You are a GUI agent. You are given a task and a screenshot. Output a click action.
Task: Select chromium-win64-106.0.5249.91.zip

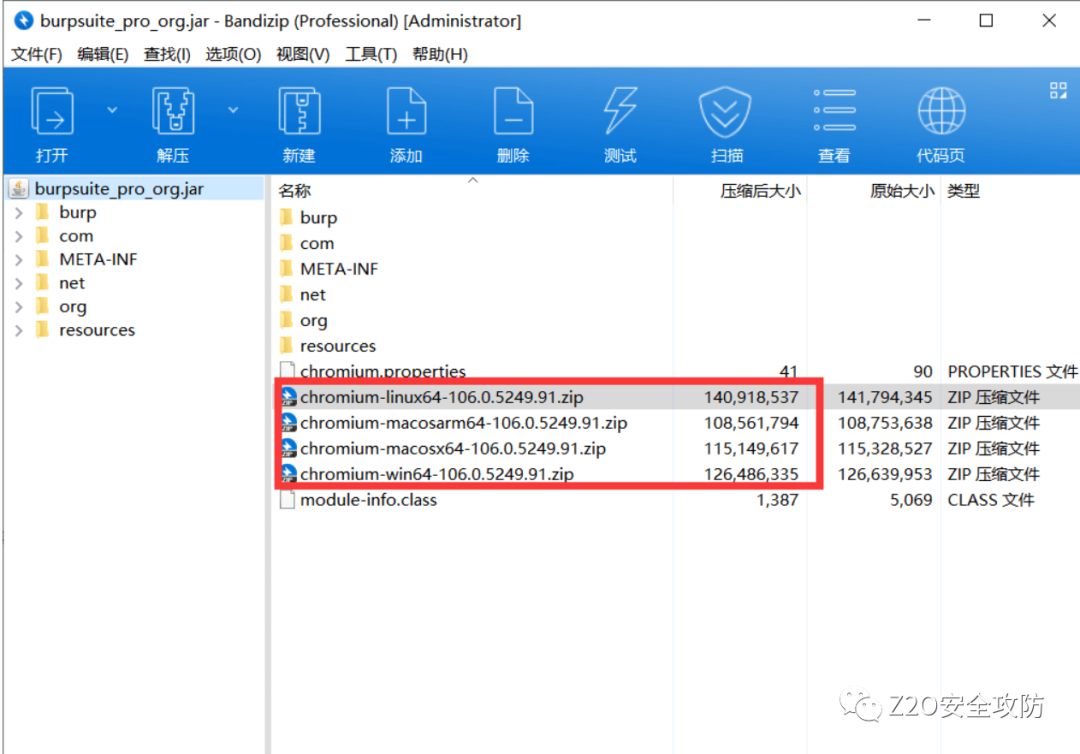[x=437, y=474]
